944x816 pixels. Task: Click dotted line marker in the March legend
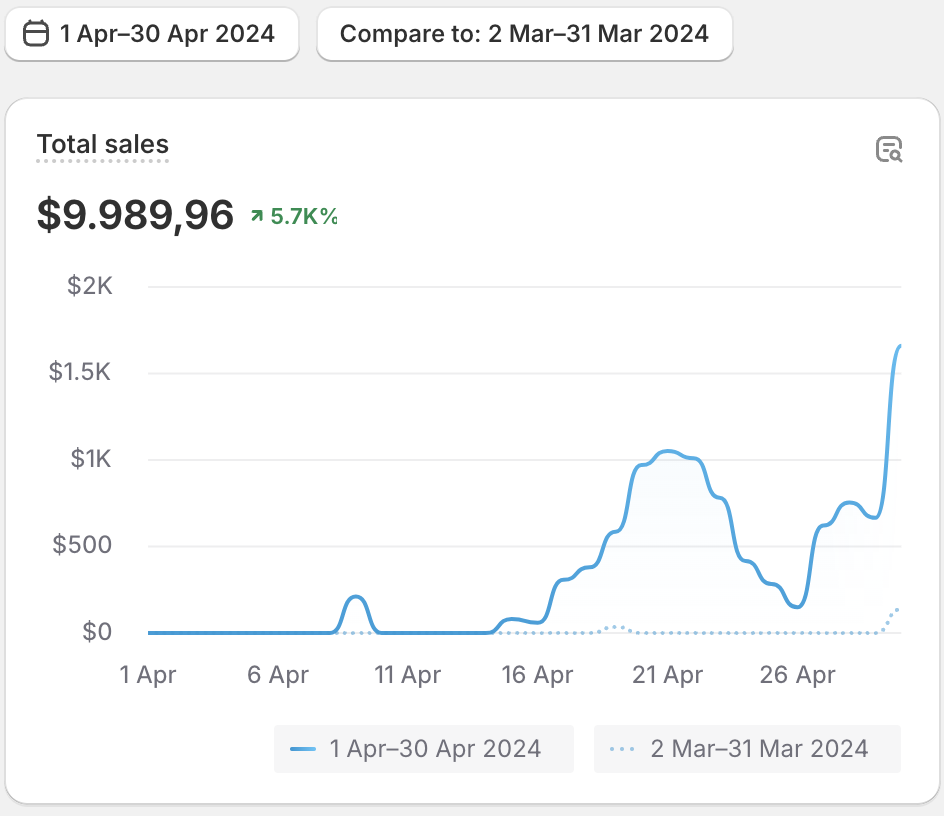pos(622,749)
